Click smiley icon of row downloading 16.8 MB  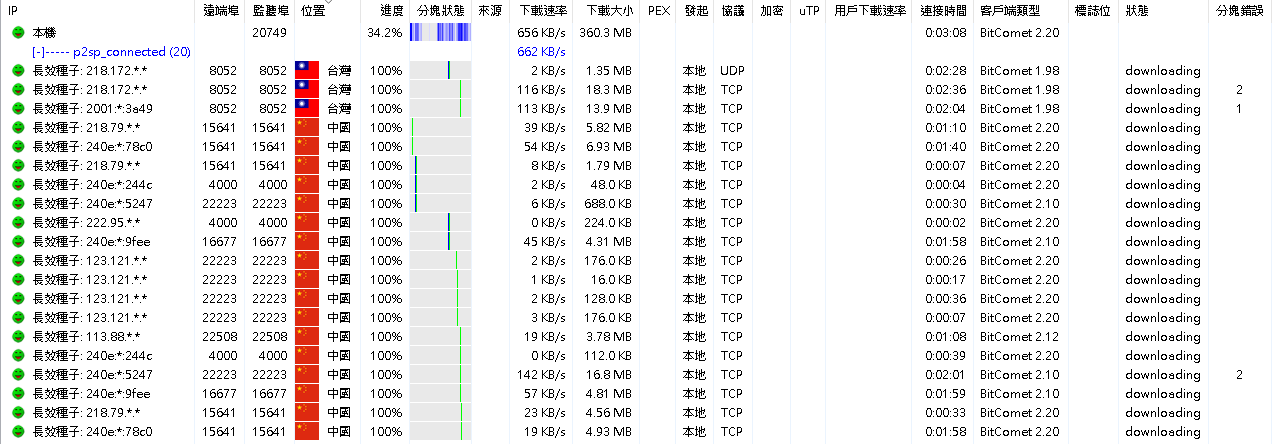(18, 375)
